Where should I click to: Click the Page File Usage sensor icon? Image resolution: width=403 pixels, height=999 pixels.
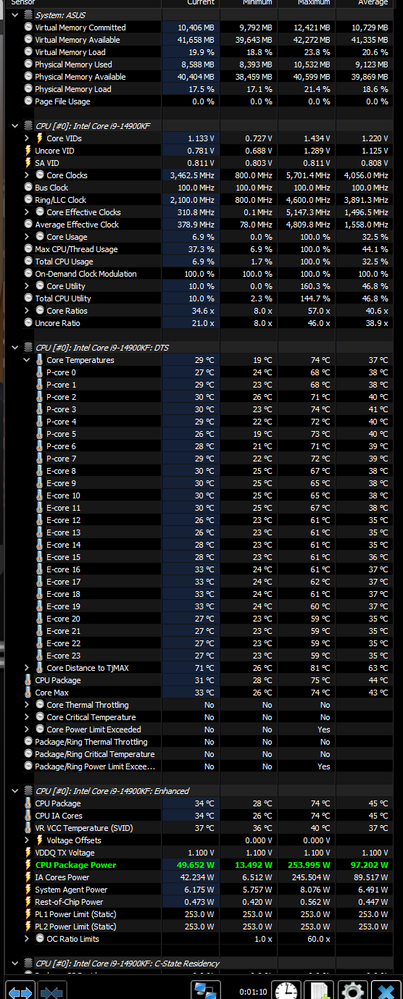click(28, 101)
